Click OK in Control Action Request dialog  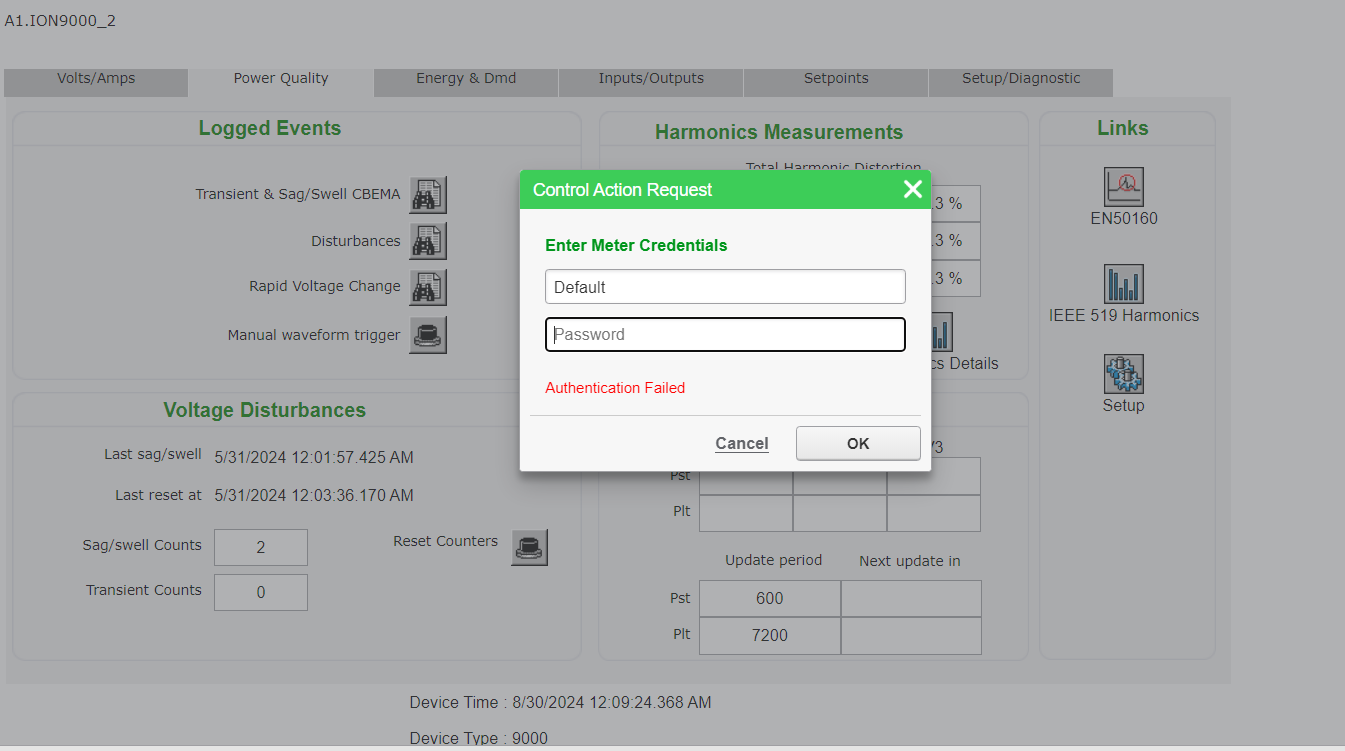pyautogui.click(x=858, y=443)
